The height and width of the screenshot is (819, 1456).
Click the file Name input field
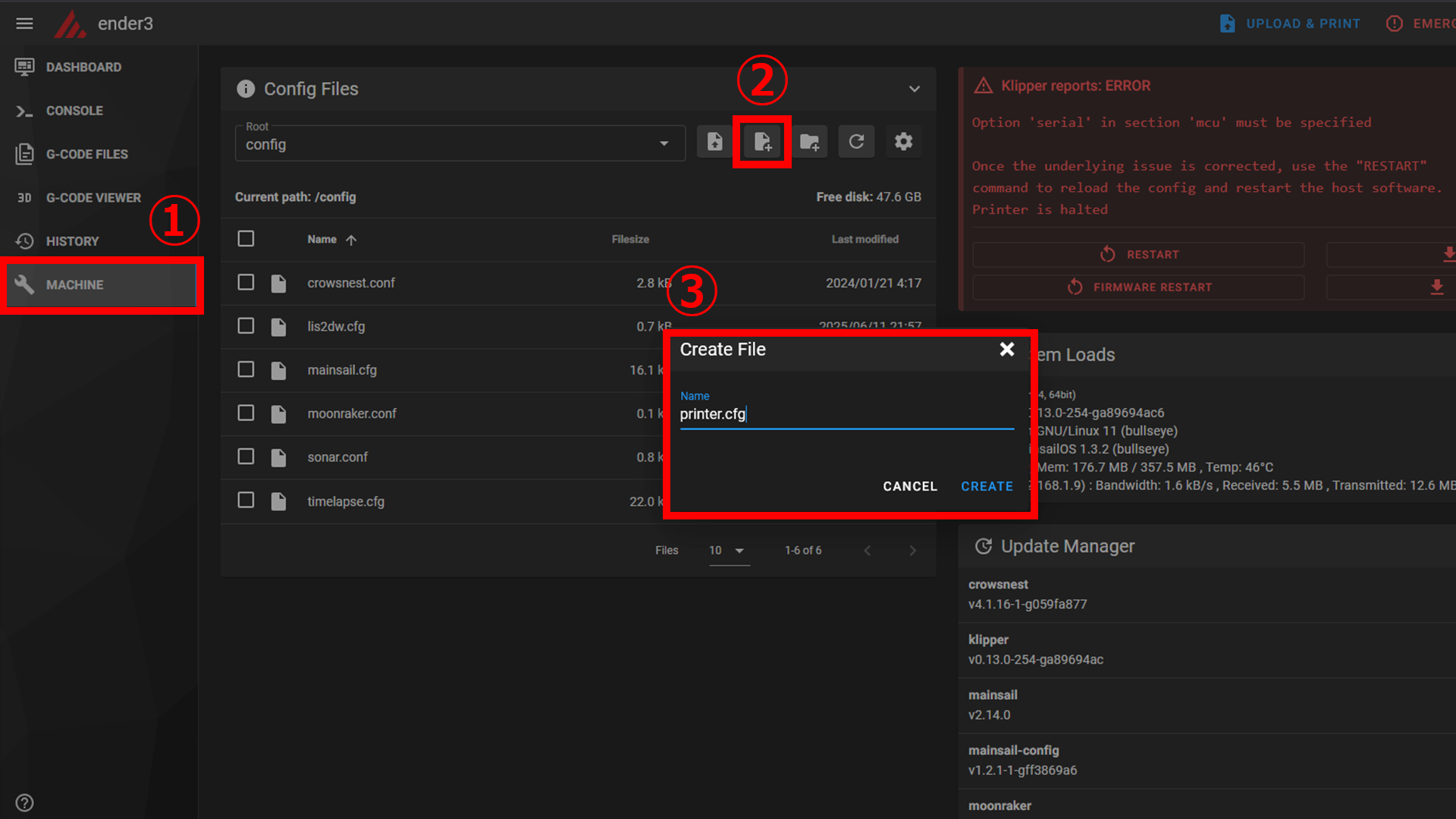point(846,414)
